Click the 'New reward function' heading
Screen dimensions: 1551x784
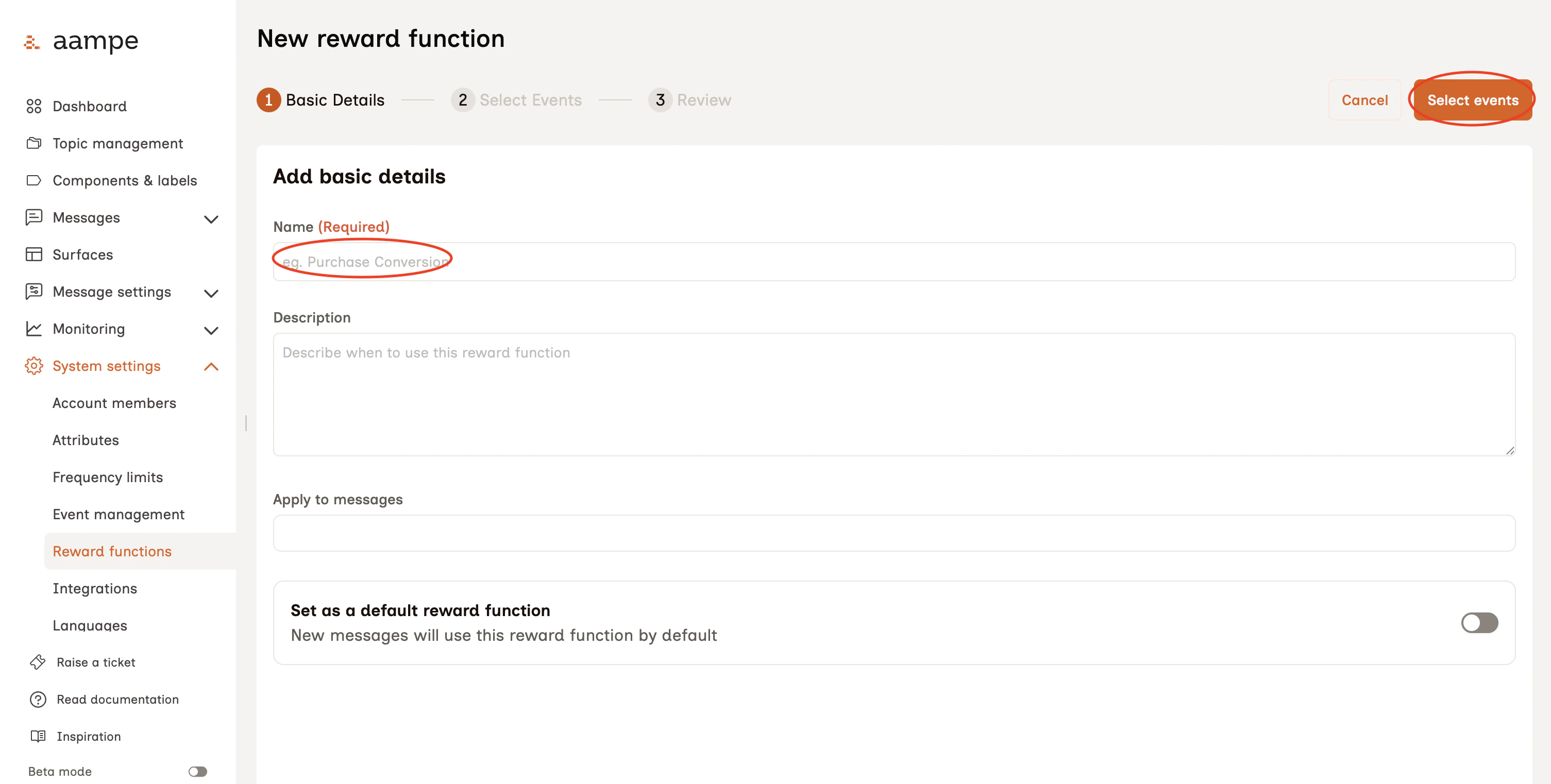tap(380, 39)
